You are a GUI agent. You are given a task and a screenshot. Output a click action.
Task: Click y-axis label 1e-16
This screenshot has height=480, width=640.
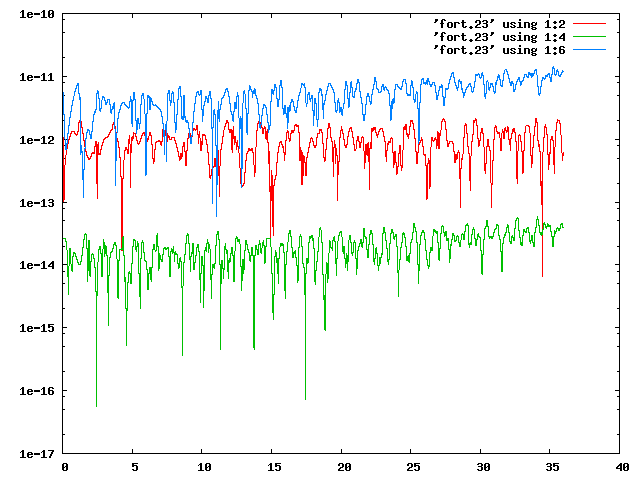pyautogui.click(x=37, y=391)
